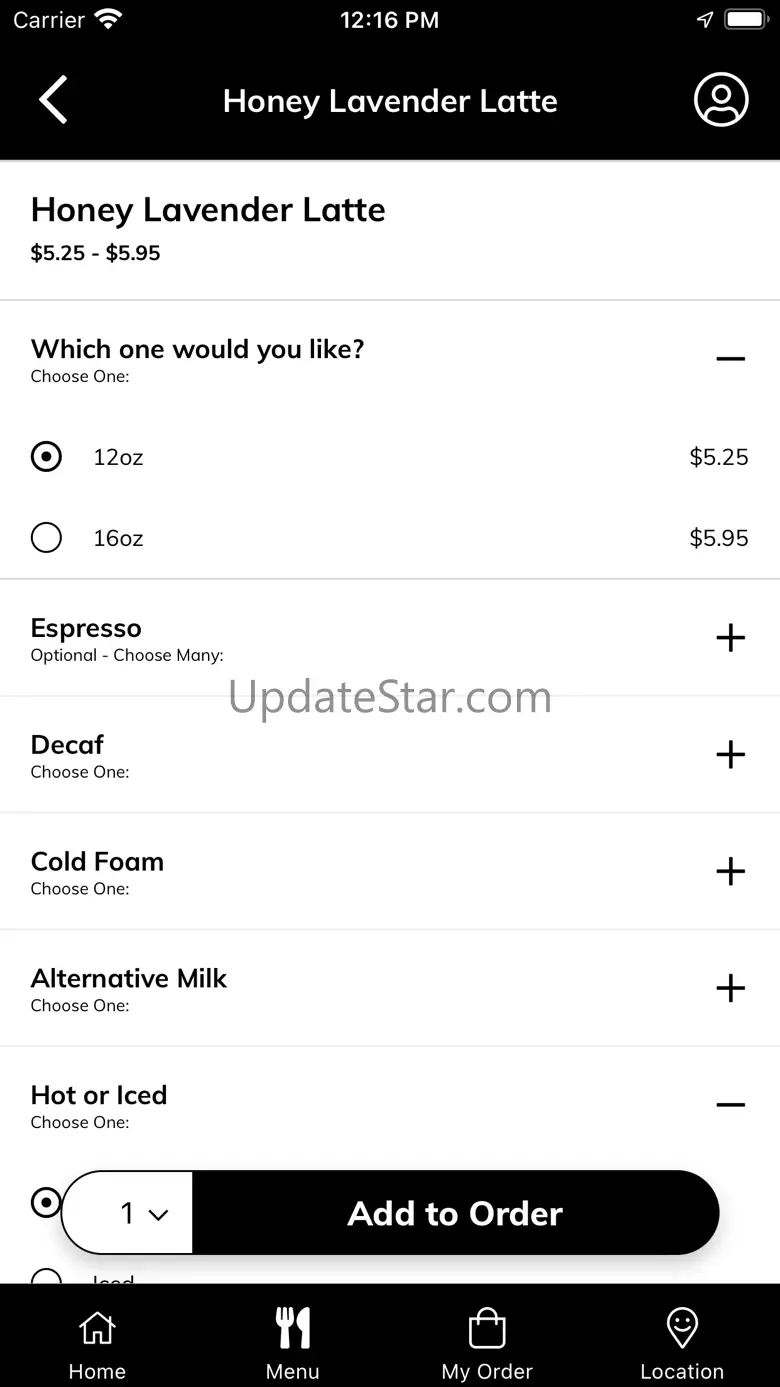Tap the back arrow icon
The height and width of the screenshot is (1387, 780).
[x=53, y=100]
